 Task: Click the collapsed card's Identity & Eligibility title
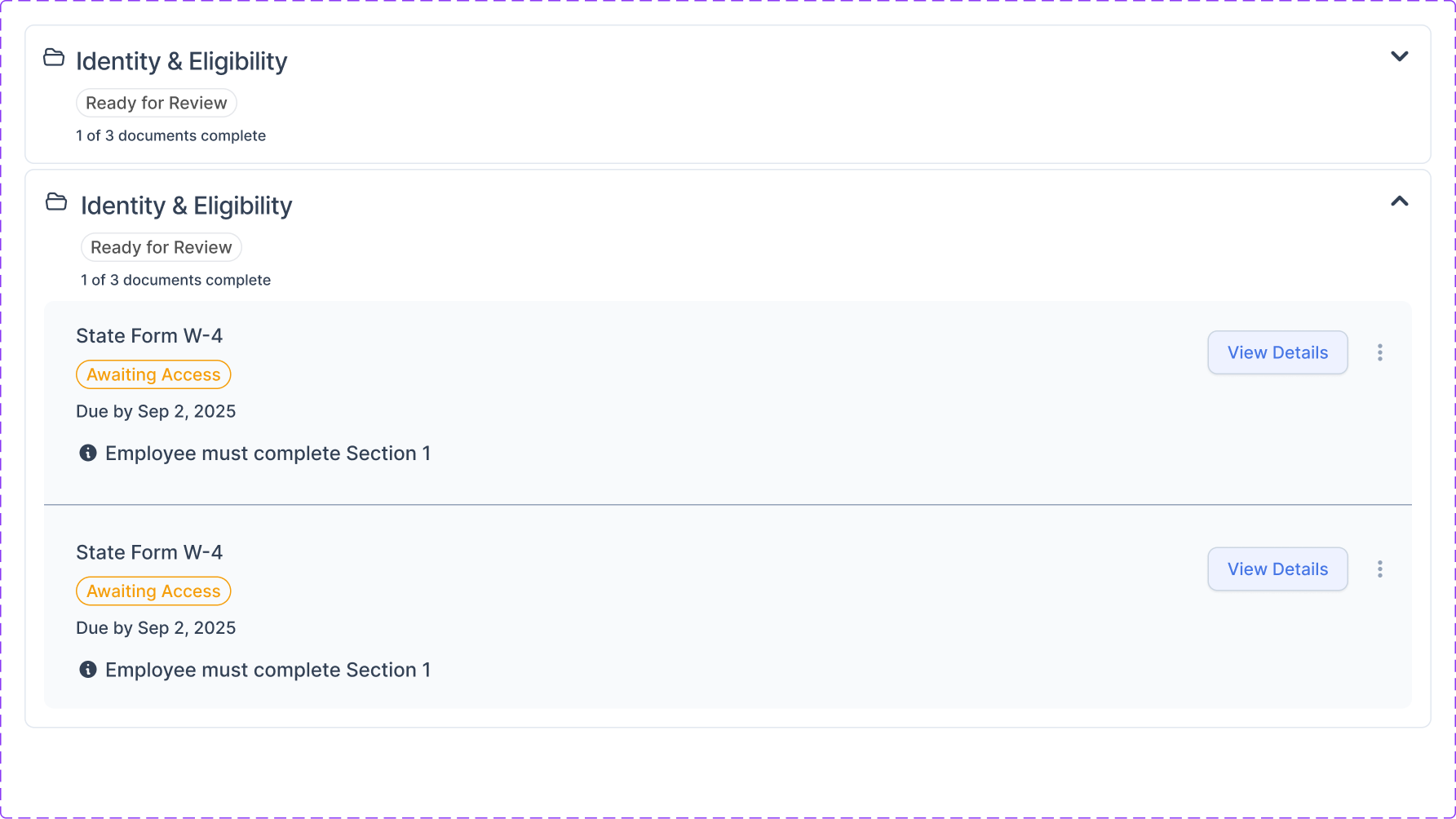click(x=181, y=61)
